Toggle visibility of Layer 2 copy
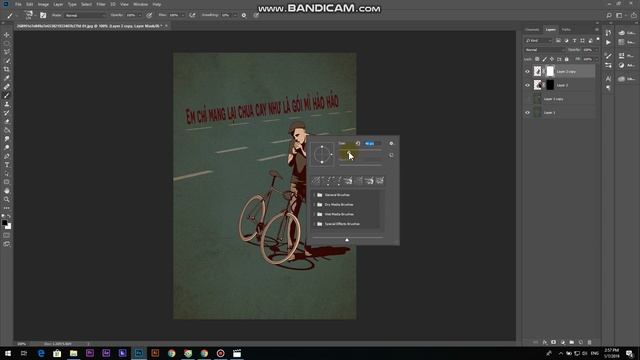 click(527, 71)
